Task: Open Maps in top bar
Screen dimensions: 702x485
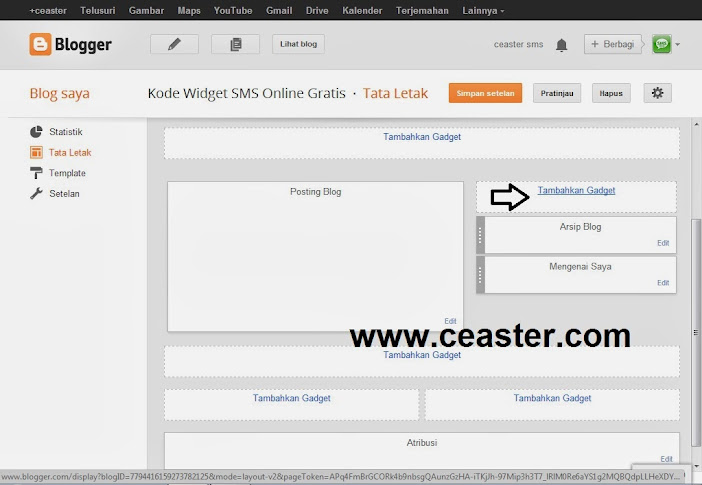Action: point(189,10)
